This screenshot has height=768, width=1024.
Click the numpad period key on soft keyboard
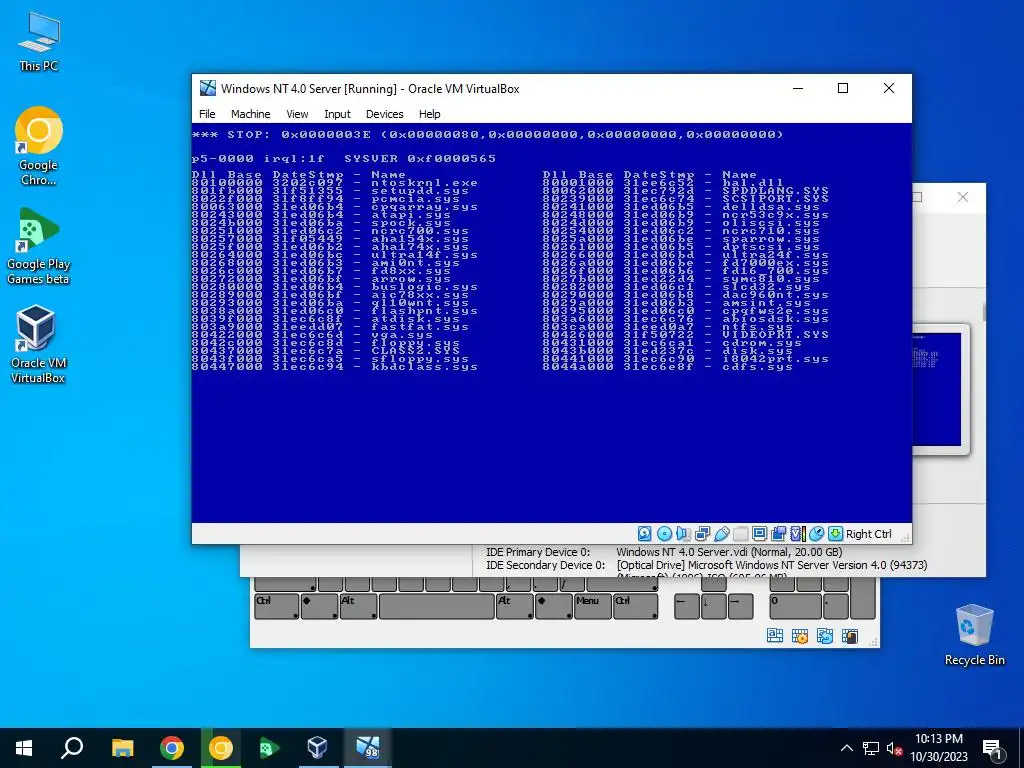click(x=835, y=605)
